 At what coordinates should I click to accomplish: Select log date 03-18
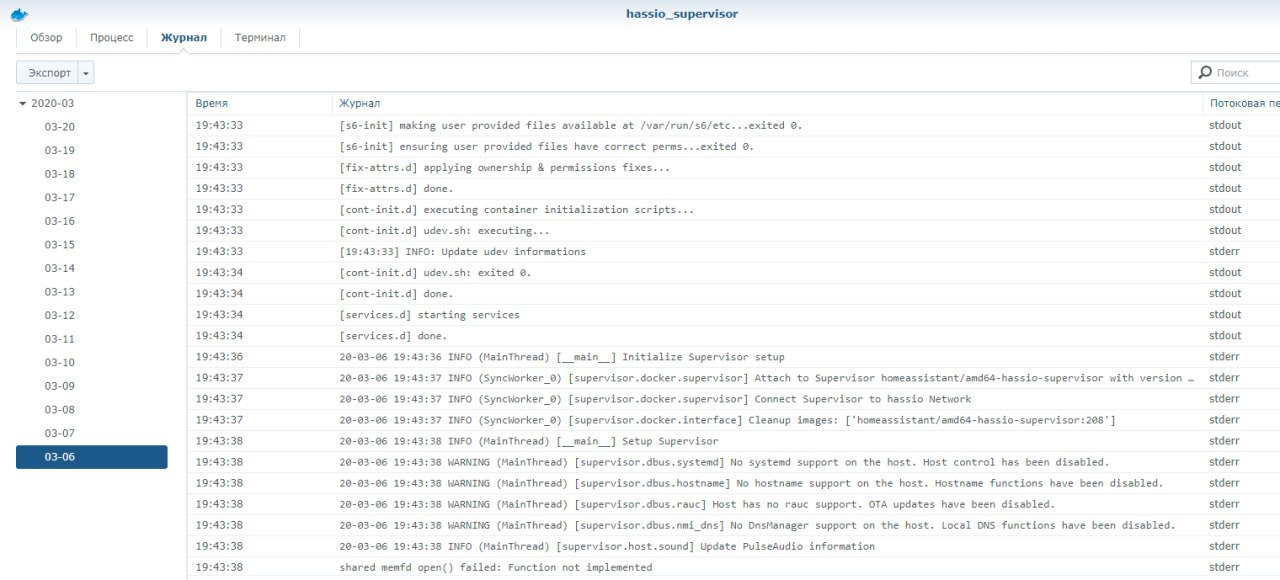[60, 174]
